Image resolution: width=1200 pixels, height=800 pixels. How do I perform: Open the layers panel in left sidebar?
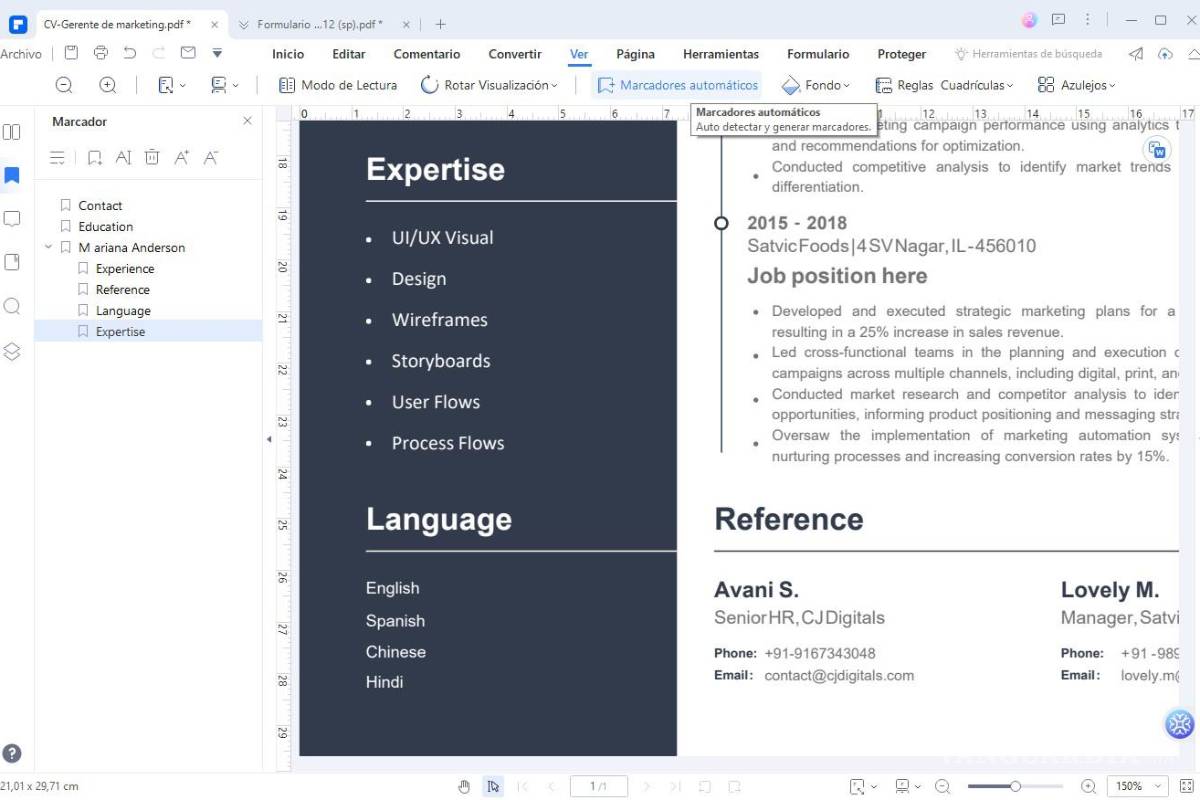click(12, 351)
